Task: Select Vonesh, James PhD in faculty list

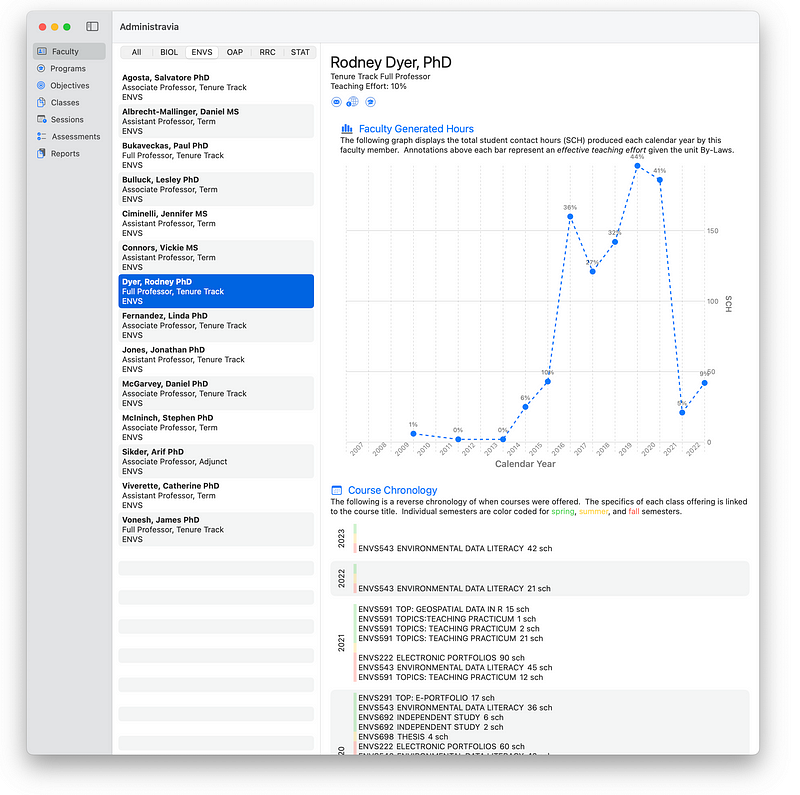Action: tap(217, 530)
